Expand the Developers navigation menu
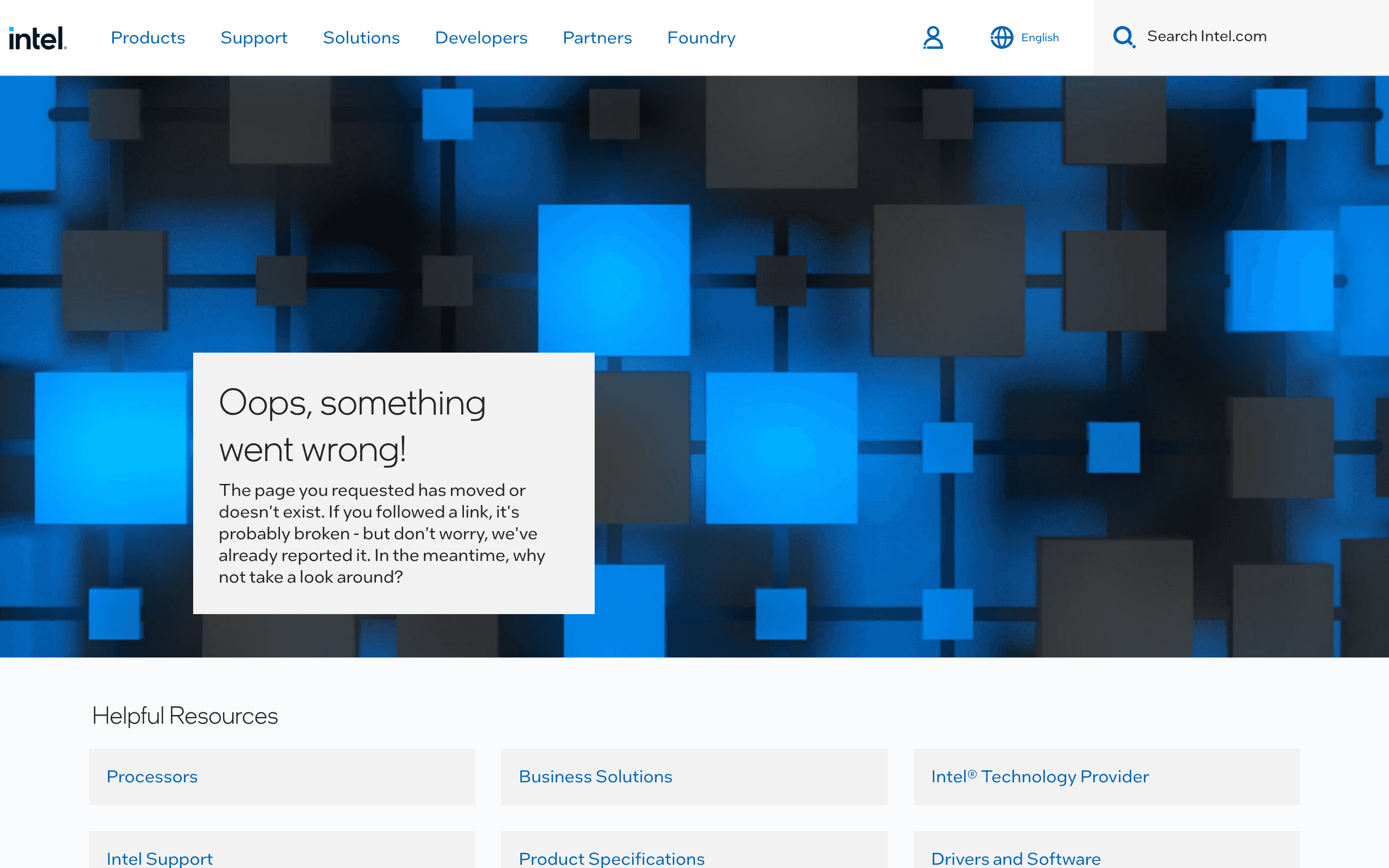Screen dimensions: 1389x868 [x=481, y=38]
